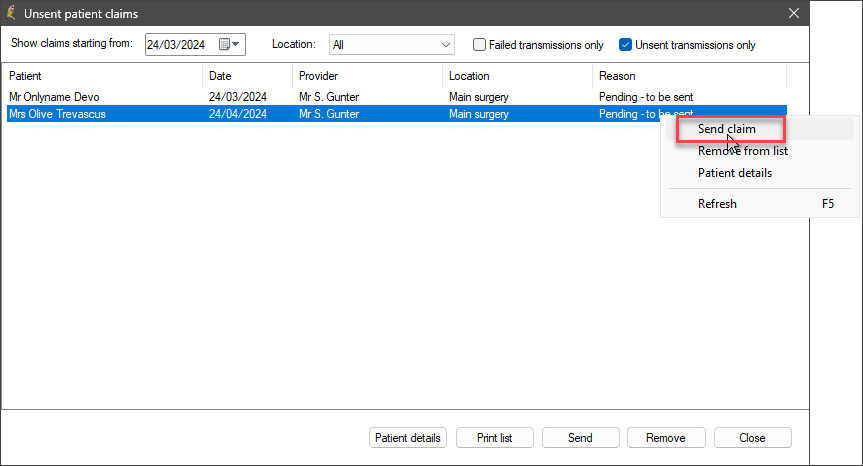Click the Patient details button
Image resolution: width=863 pixels, height=466 pixels.
[408, 438]
